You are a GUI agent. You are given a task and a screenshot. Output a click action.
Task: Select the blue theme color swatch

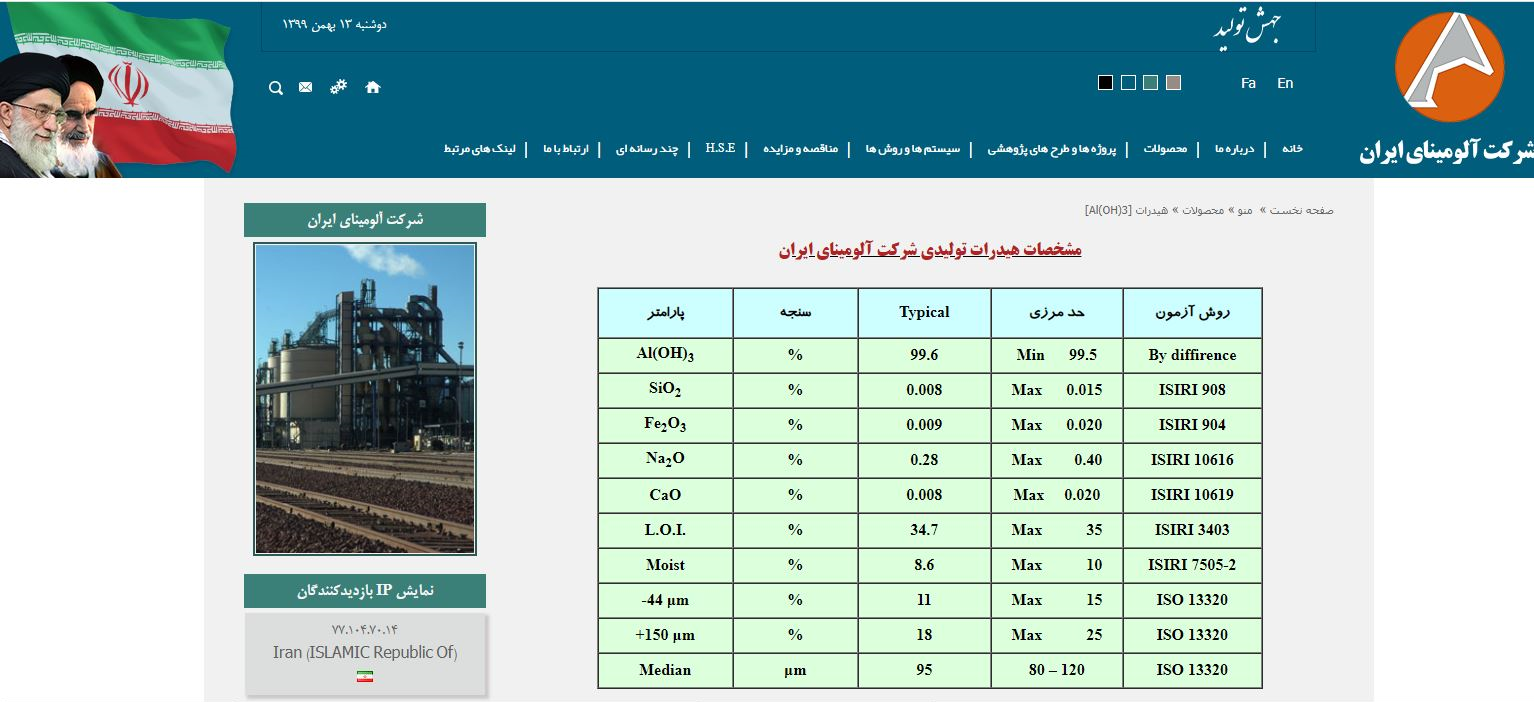(x=1128, y=83)
